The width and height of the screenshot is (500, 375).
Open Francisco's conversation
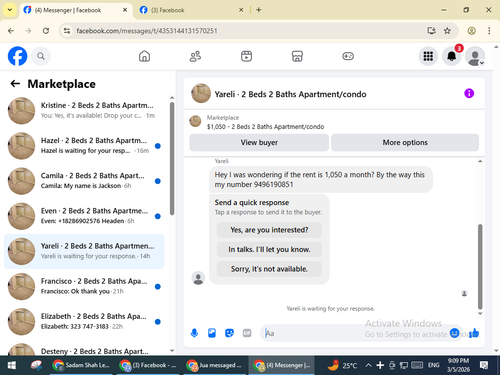(84, 286)
